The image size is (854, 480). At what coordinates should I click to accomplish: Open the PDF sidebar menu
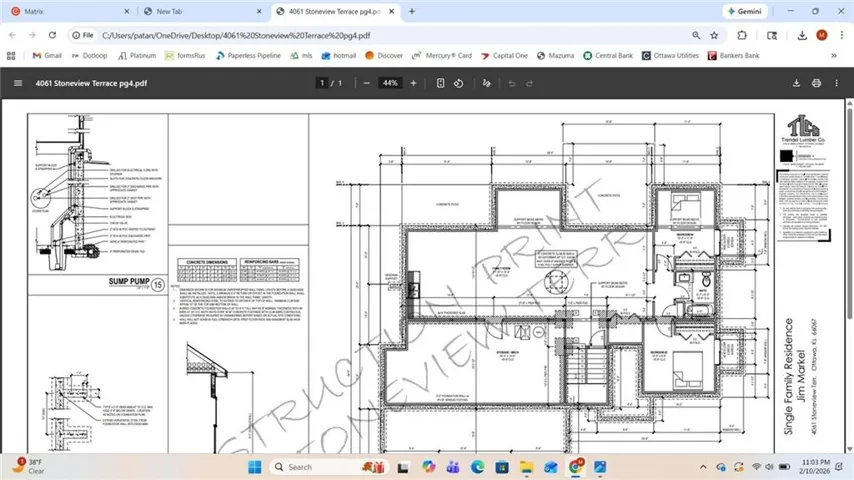coord(18,83)
